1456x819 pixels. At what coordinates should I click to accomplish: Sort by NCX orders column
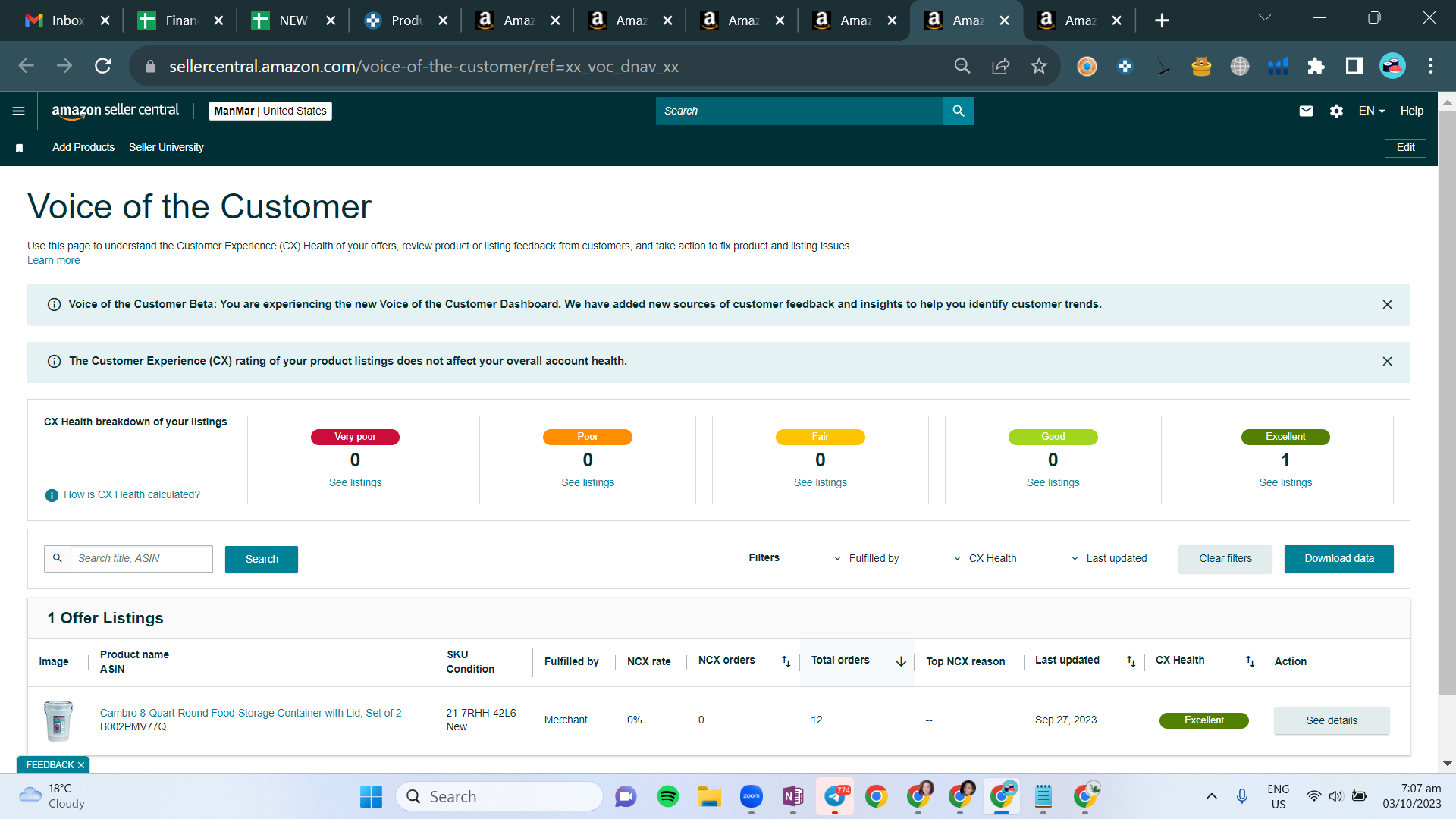(786, 661)
